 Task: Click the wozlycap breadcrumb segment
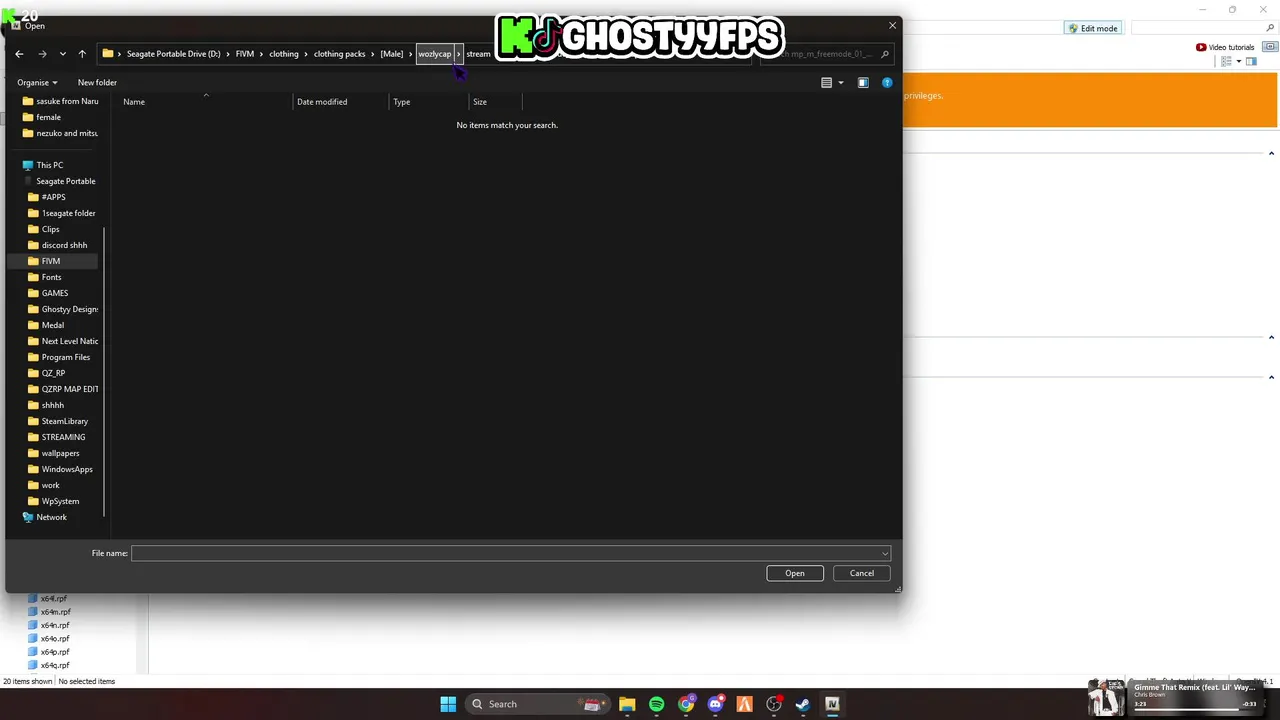(x=434, y=54)
